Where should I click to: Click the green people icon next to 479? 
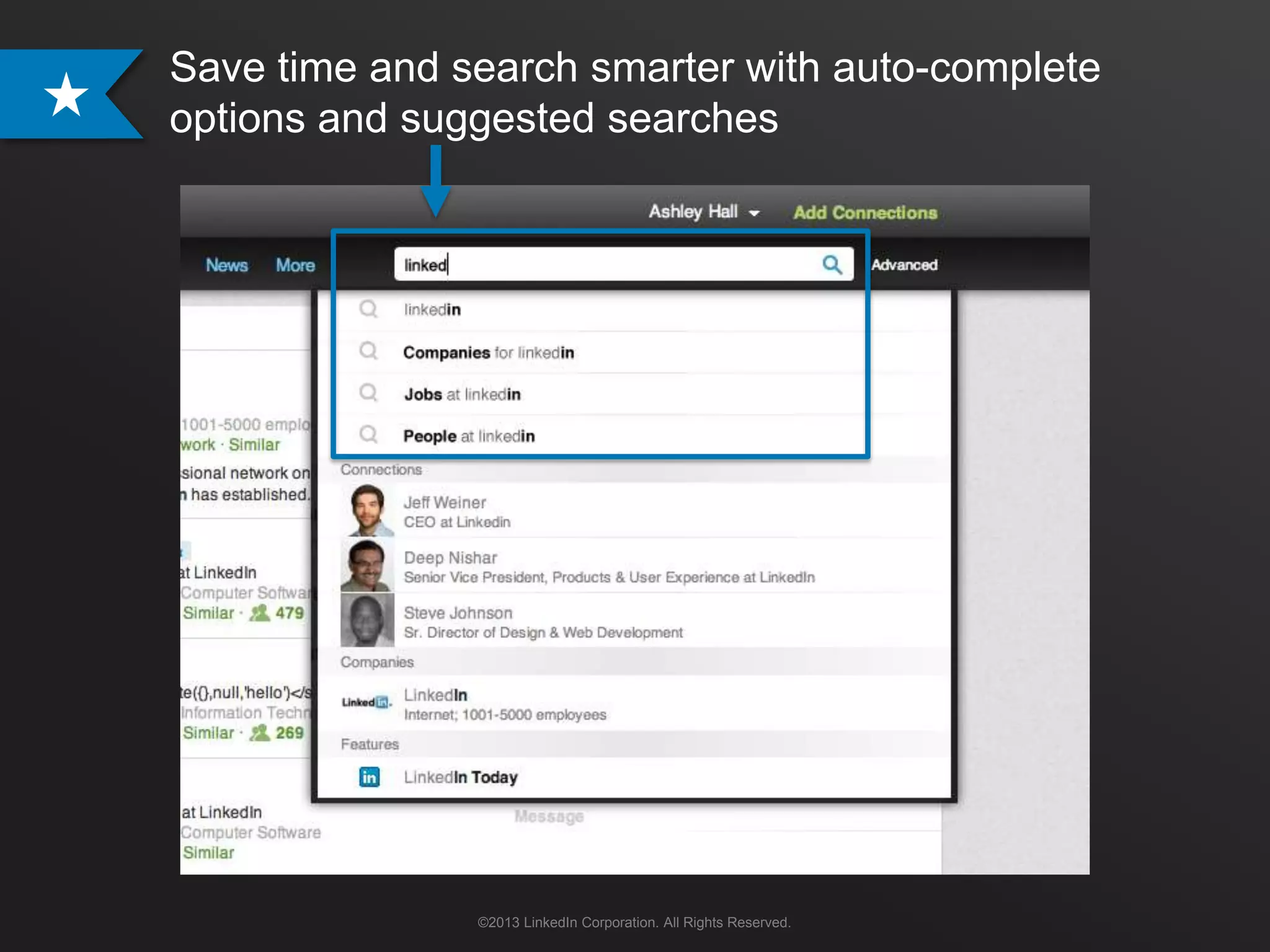pyautogui.click(x=259, y=613)
